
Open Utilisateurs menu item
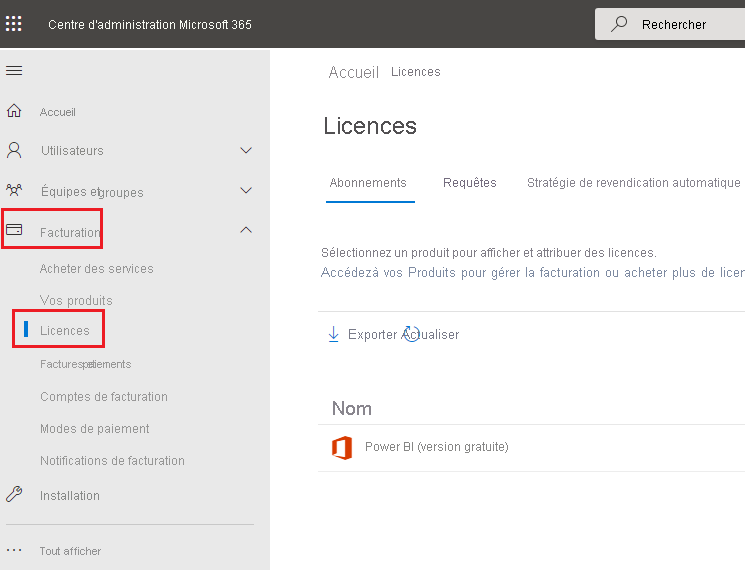72,151
